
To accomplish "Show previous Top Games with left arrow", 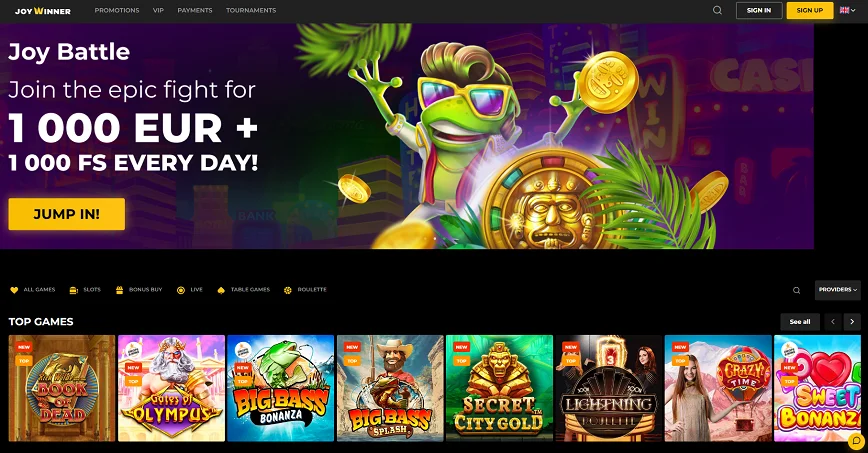I will click(833, 322).
